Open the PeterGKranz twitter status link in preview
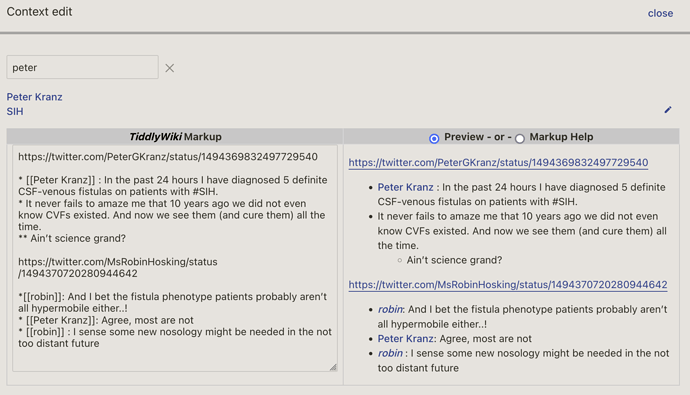 498,163
